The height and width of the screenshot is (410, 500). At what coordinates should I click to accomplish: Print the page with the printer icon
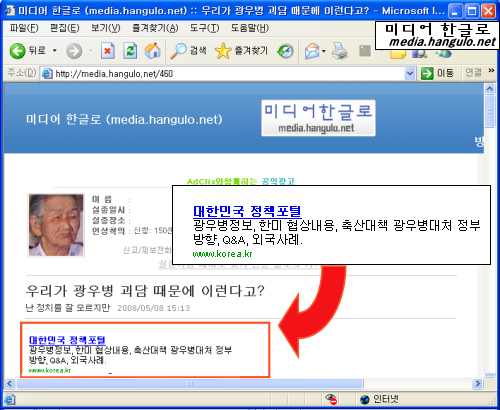(340, 51)
